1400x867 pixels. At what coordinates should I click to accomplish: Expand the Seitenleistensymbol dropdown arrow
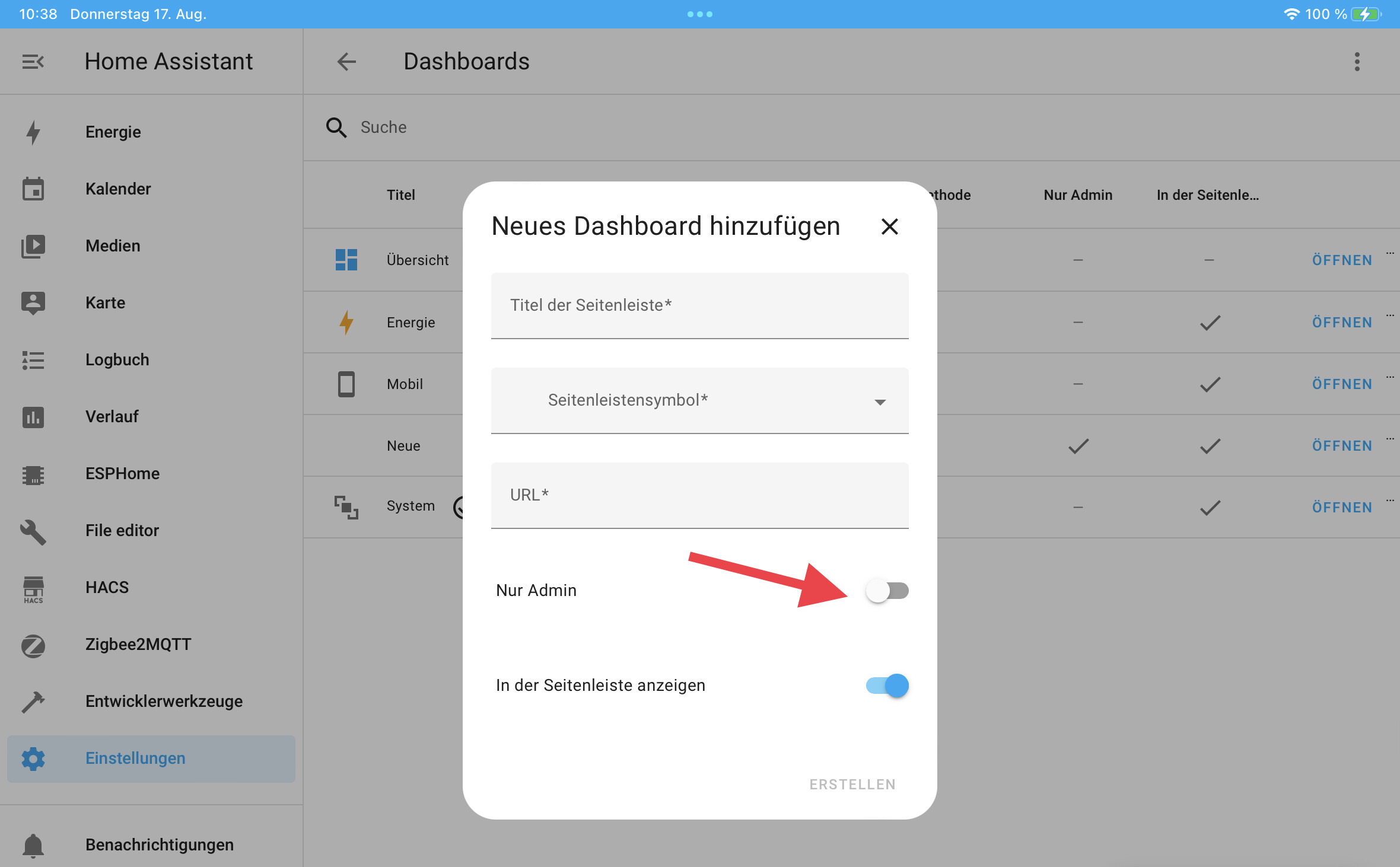(x=880, y=401)
